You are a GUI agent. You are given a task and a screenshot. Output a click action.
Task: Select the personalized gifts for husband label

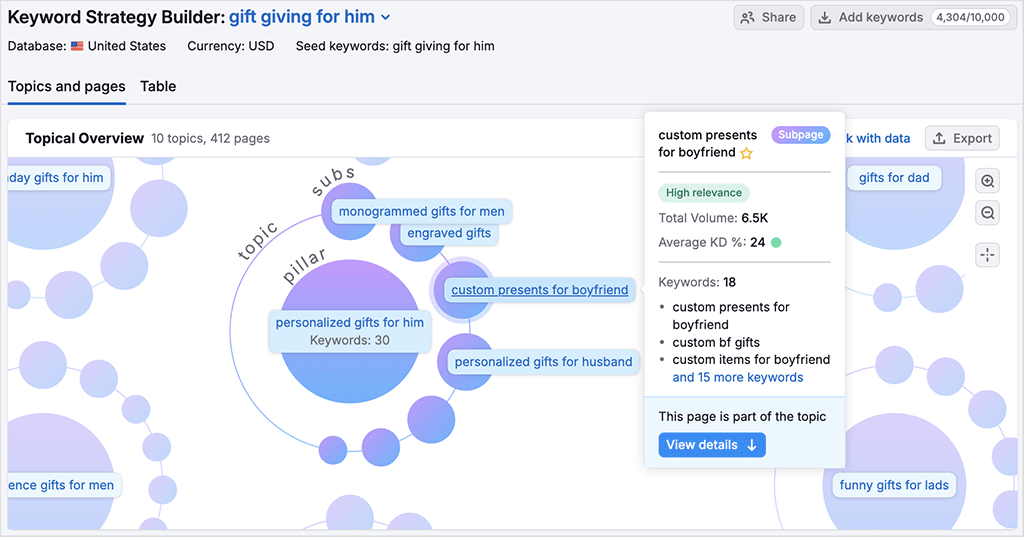[543, 362]
